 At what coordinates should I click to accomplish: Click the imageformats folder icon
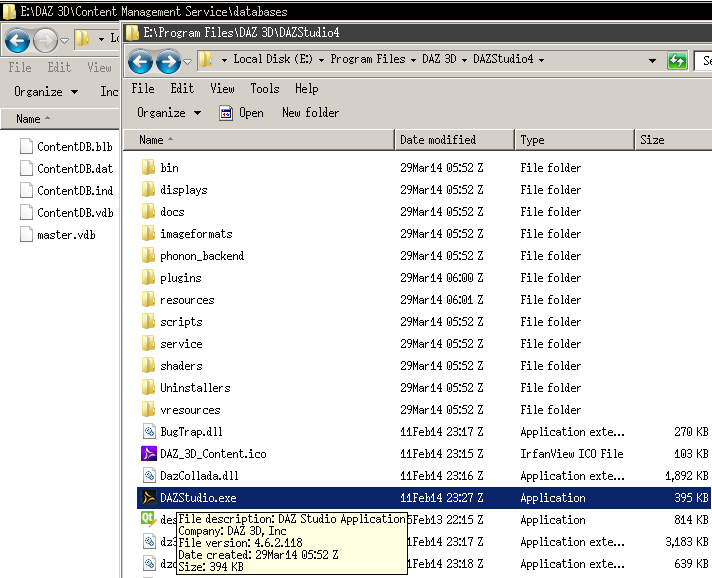pos(148,233)
